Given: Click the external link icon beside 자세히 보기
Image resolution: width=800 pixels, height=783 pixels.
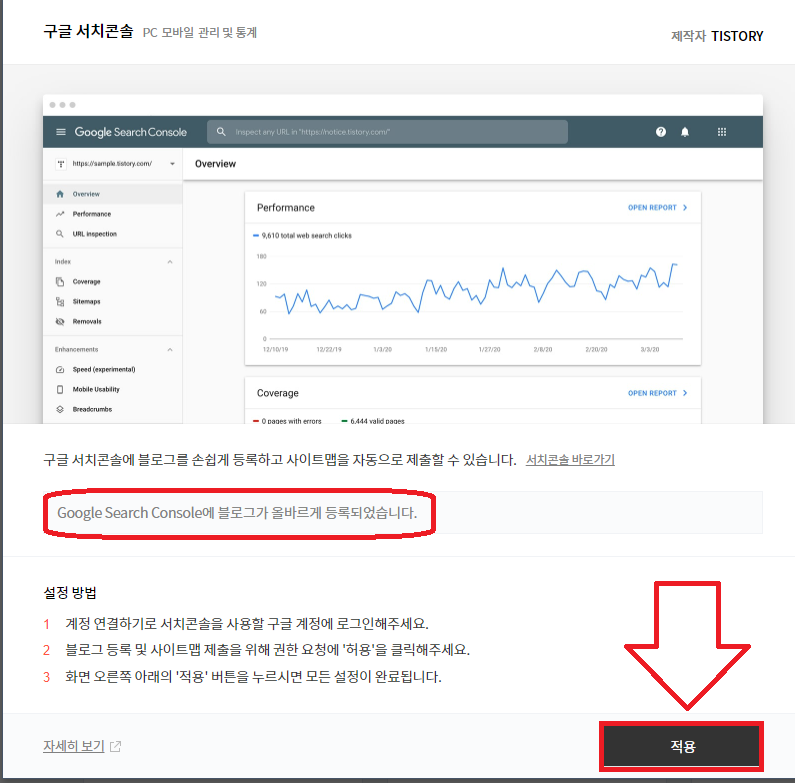Looking at the screenshot, I should 116,746.
